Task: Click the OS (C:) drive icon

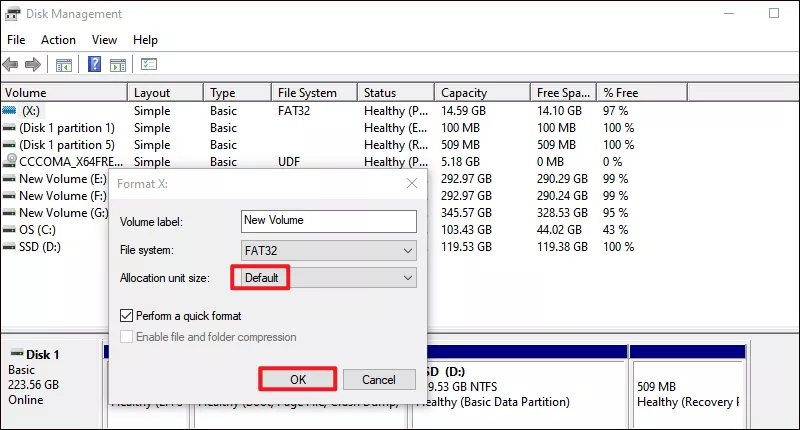Action: [9, 230]
